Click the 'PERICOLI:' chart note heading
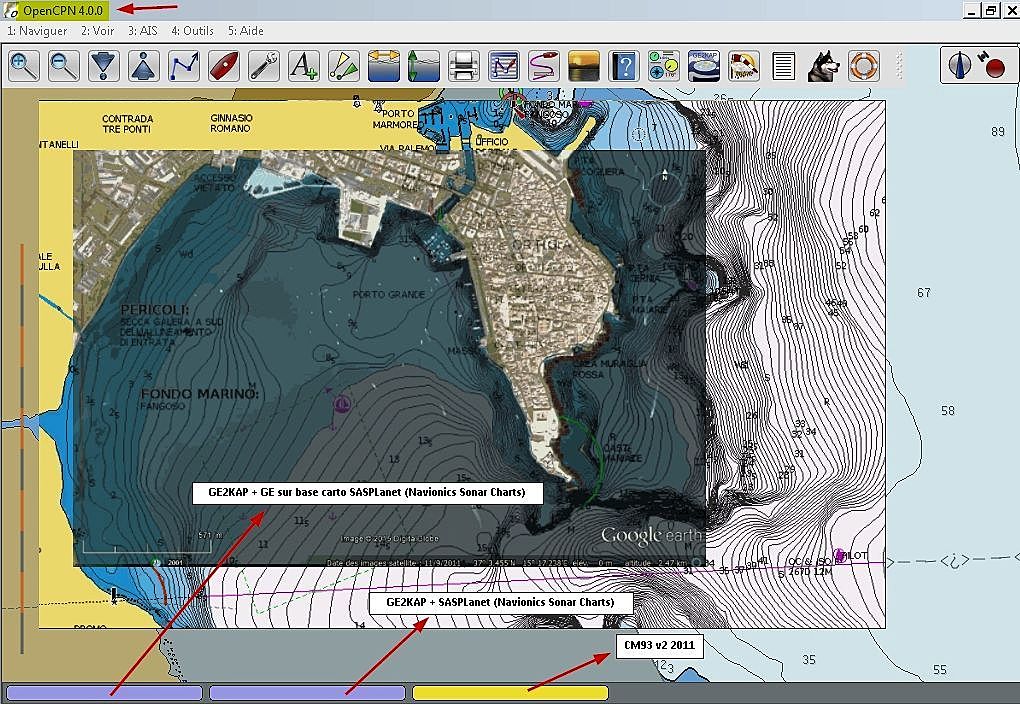This screenshot has width=1020, height=704. (155, 310)
